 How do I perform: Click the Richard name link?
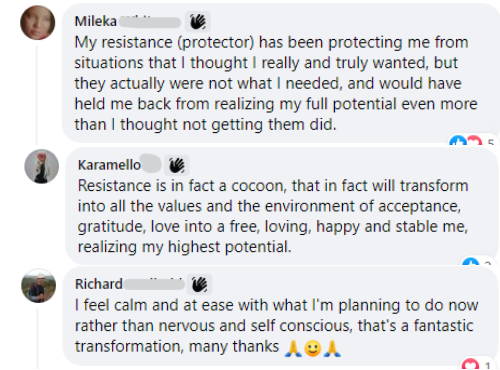[99, 284]
